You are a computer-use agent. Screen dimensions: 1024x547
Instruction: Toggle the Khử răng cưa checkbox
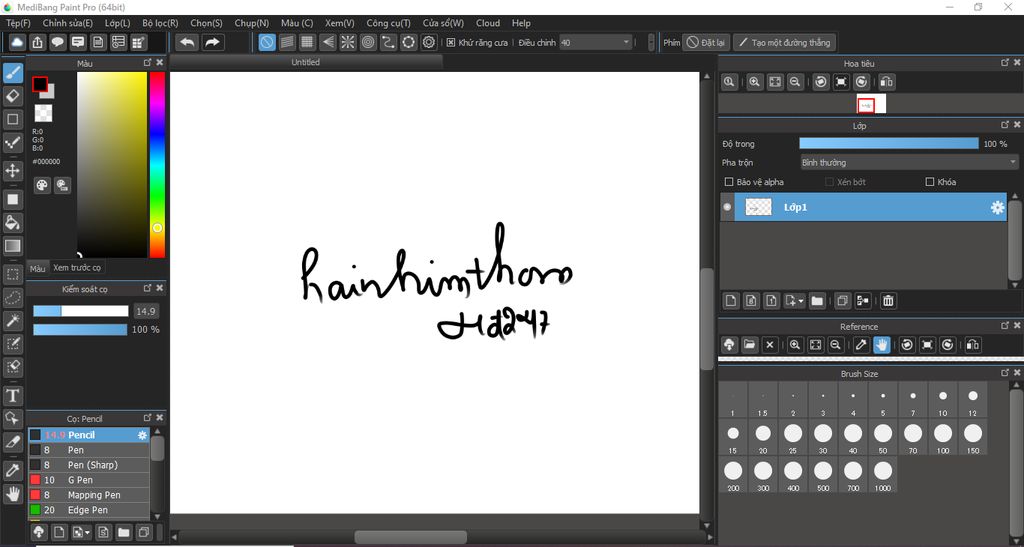tap(451, 42)
